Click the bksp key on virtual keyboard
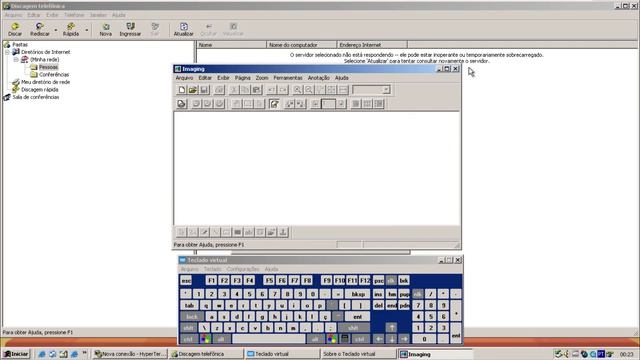Viewport: 640px width, 360px height. click(358, 294)
